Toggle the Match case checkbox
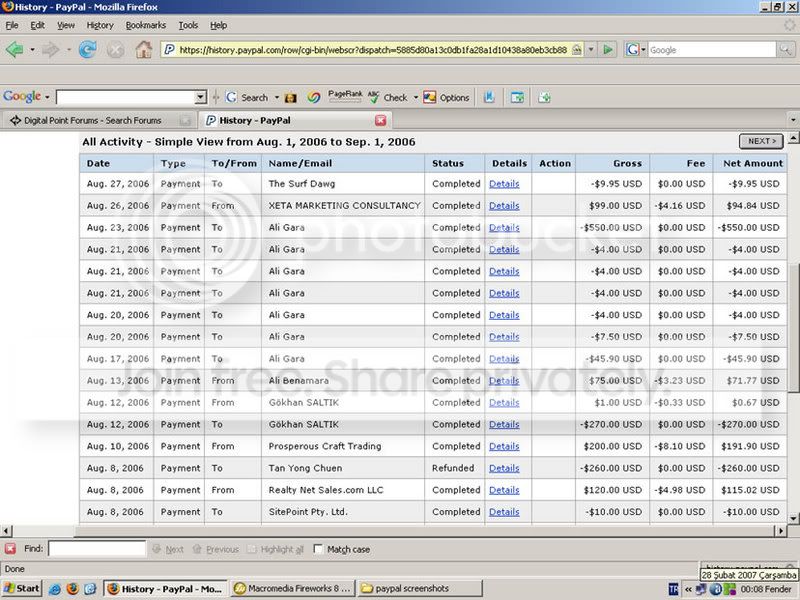 click(318, 549)
